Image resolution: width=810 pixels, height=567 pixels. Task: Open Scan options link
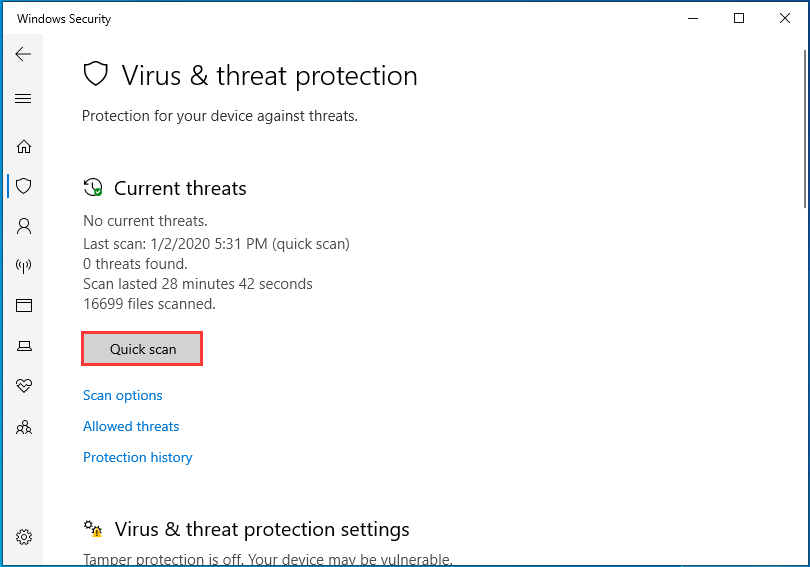122,396
